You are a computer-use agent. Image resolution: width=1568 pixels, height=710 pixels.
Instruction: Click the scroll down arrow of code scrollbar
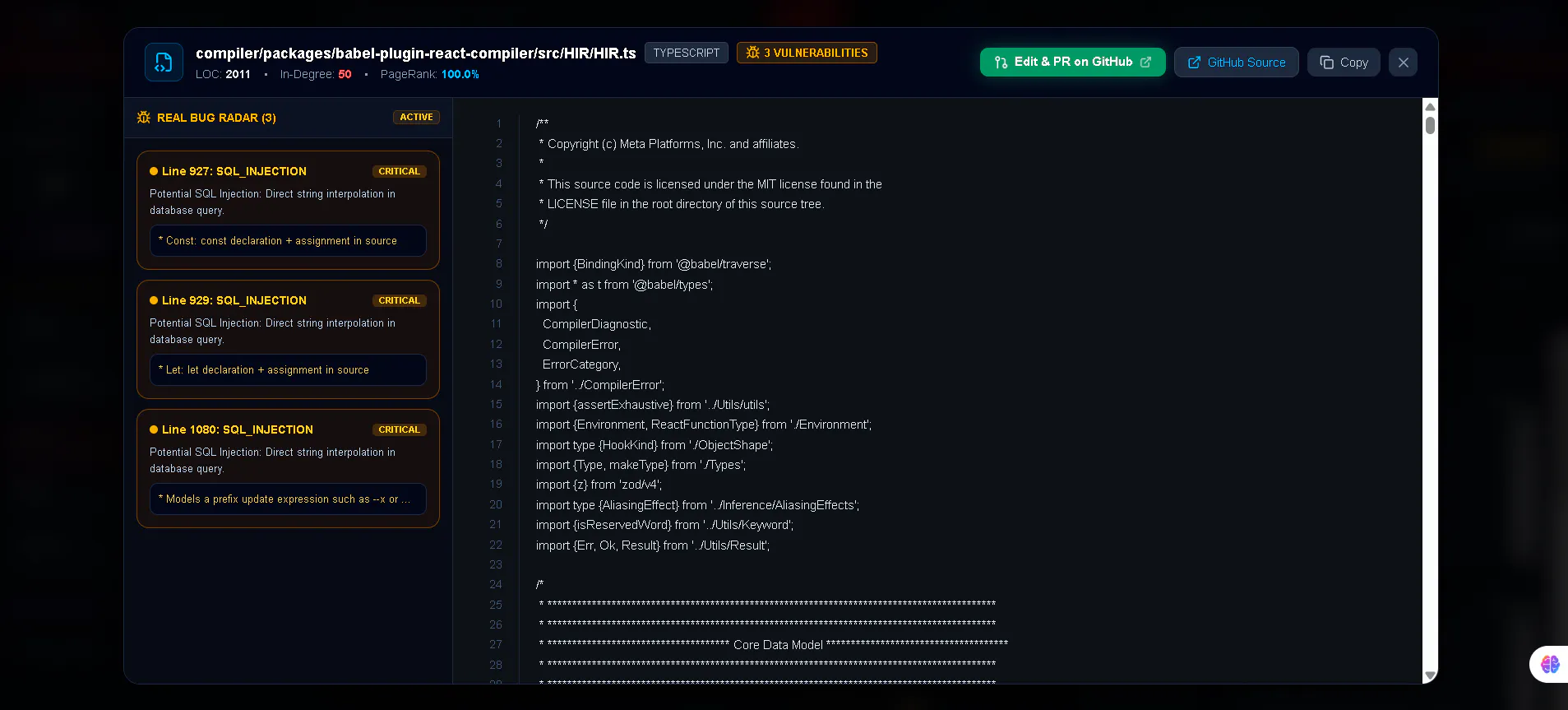[1430, 675]
